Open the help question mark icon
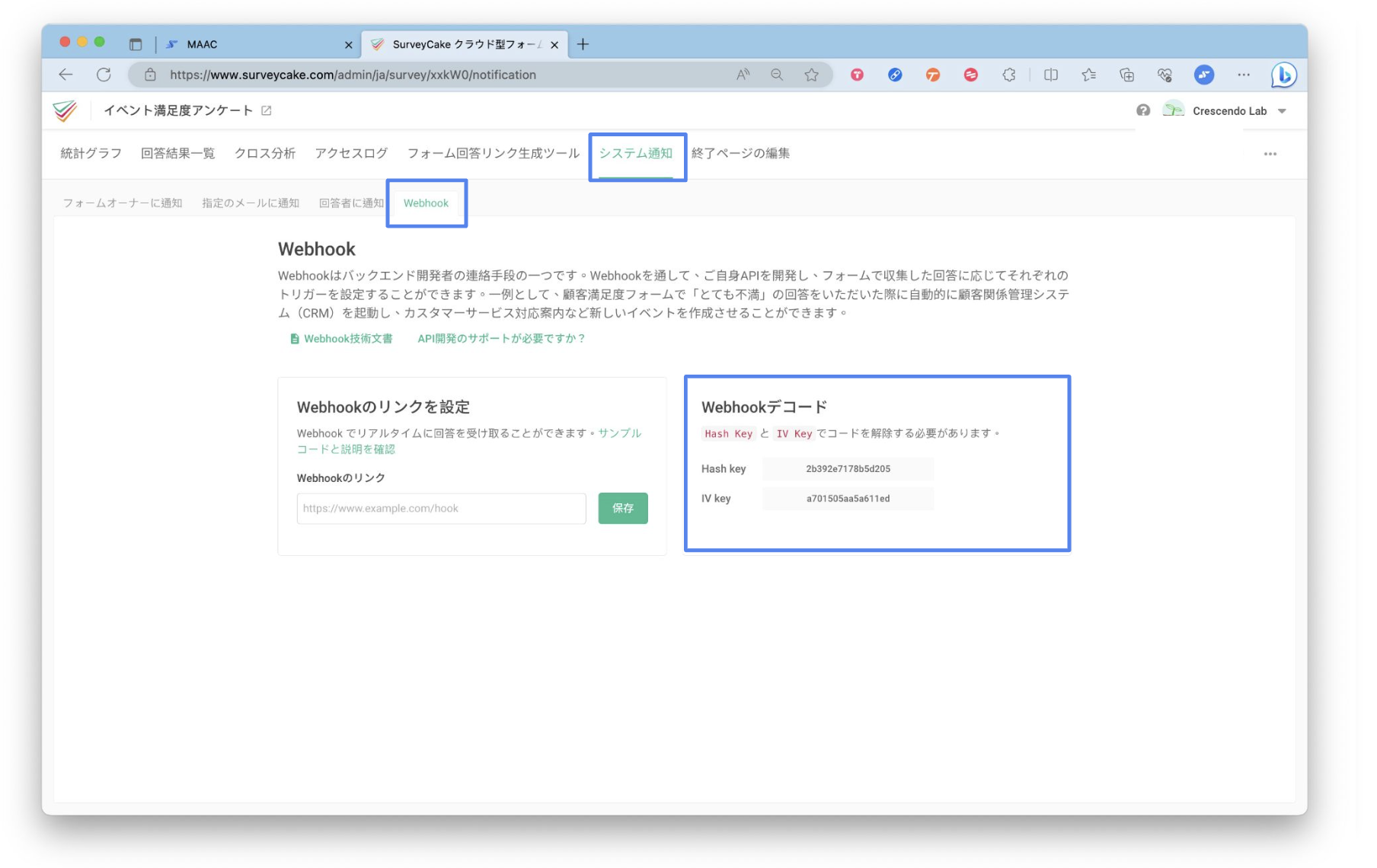Viewport: 1377px width, 868px height. 1142,110
